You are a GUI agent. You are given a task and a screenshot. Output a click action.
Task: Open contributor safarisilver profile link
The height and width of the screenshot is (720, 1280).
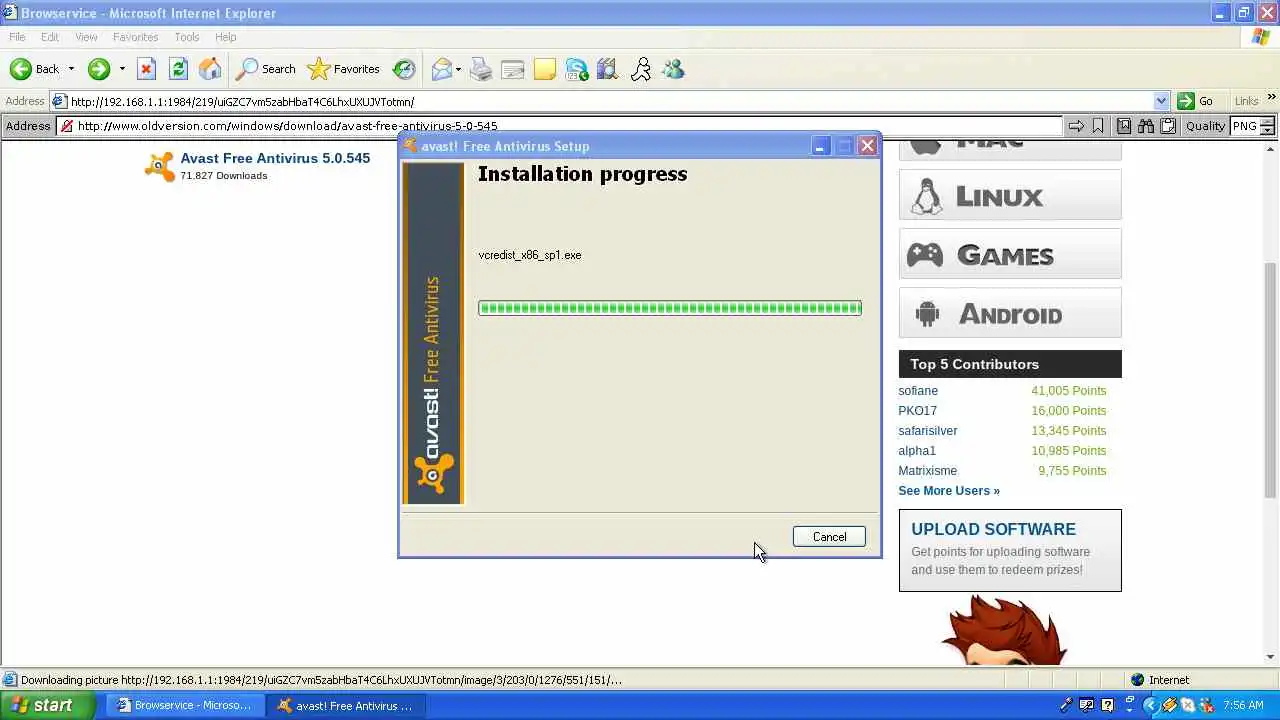(928, 431)
